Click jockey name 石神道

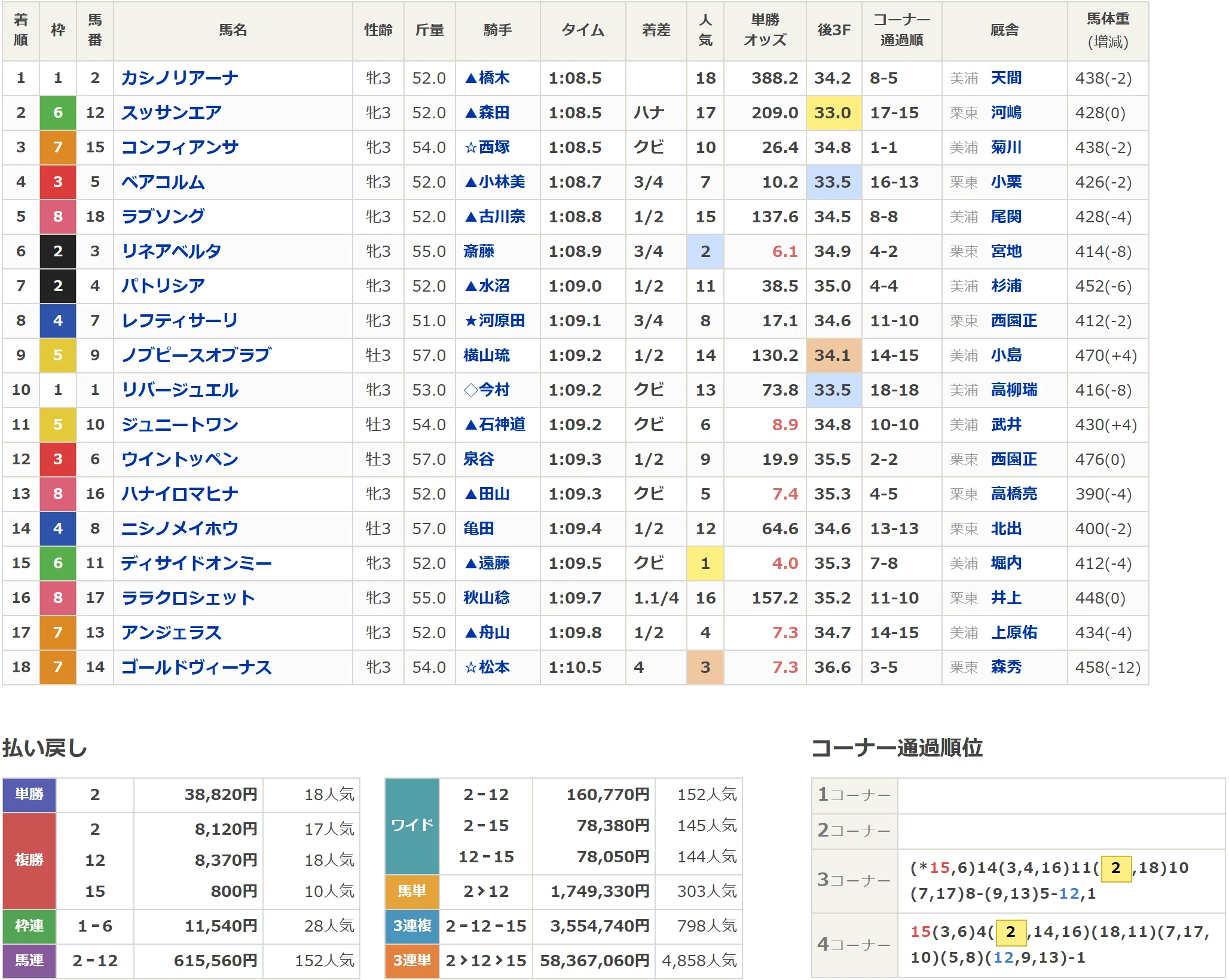[502, 425]
